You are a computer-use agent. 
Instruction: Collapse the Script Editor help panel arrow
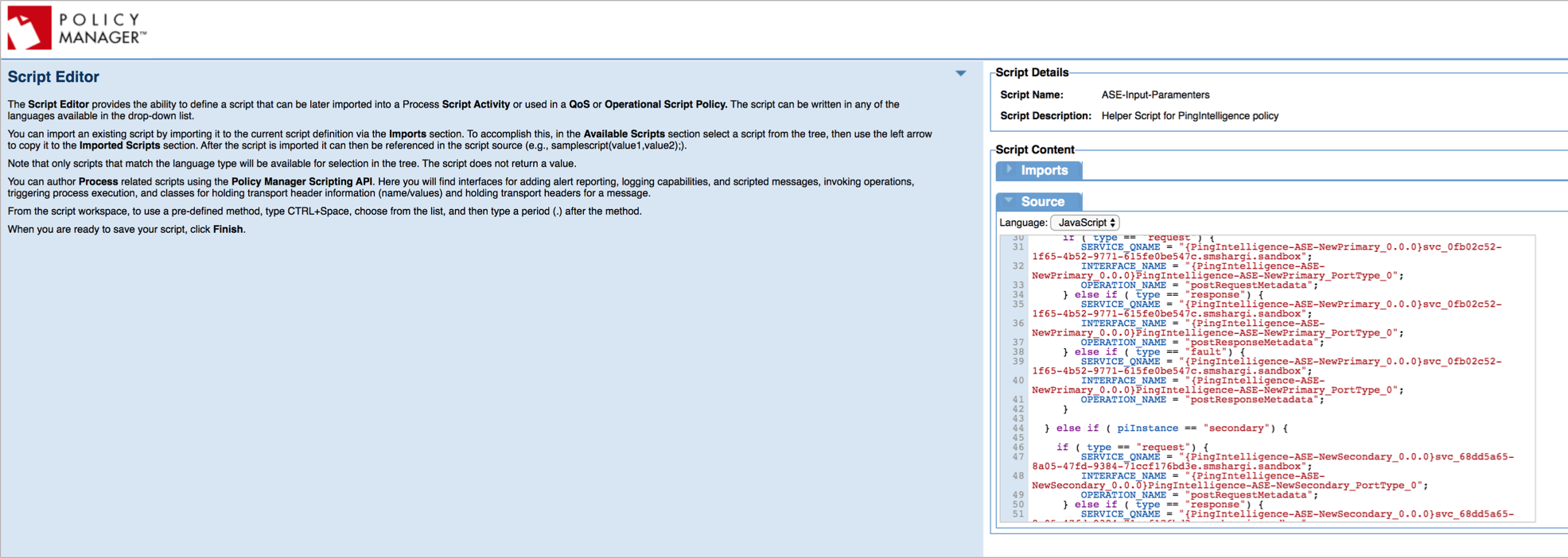pyautogui.click(x=960, y=73)
